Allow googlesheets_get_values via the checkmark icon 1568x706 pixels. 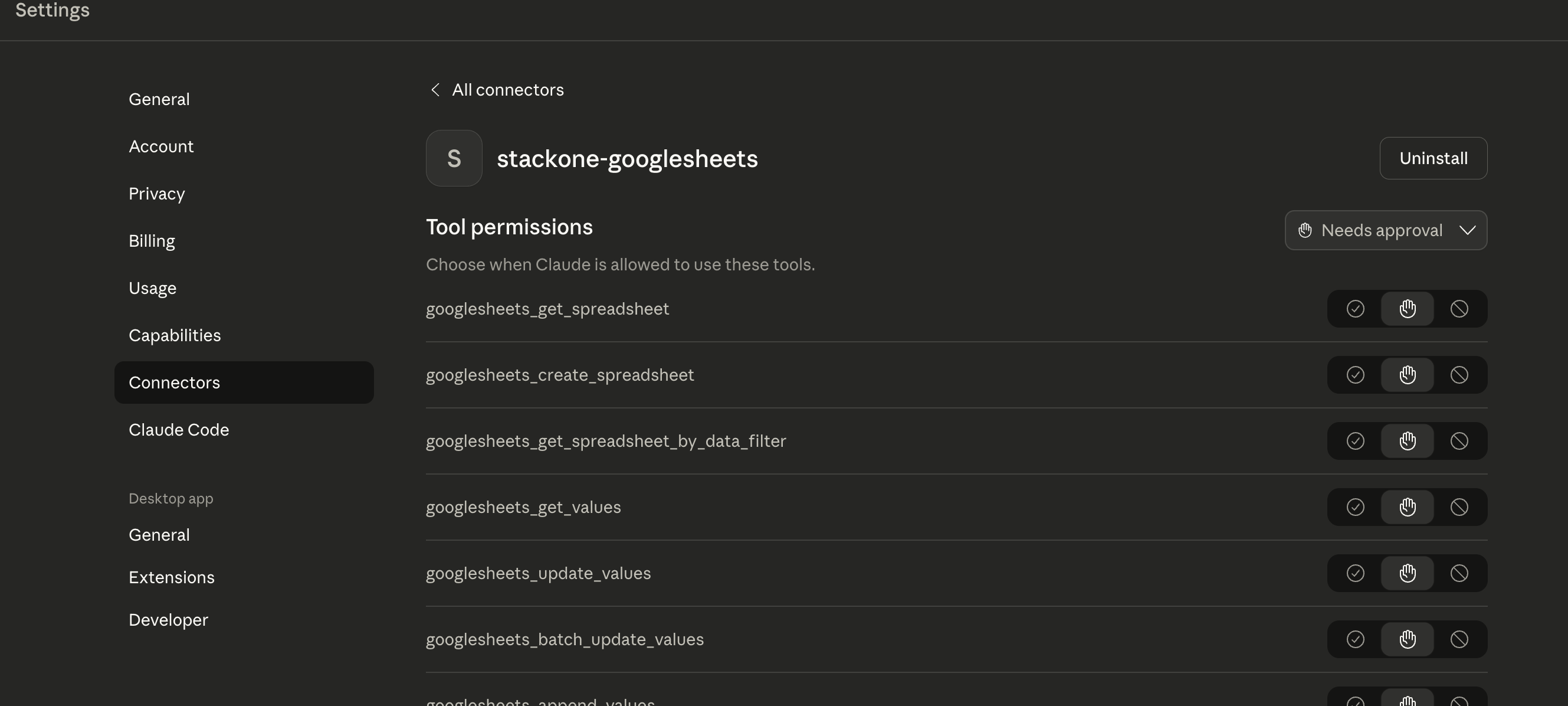[1355, 506]
